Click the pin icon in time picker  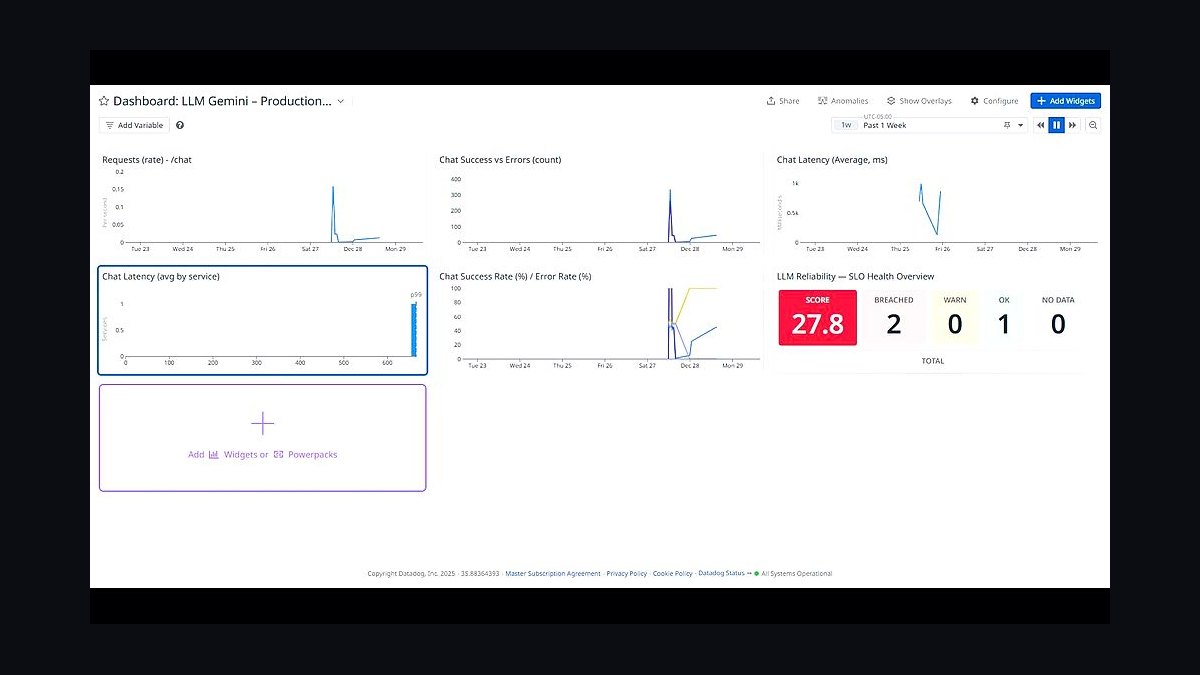coord(1007,126)
